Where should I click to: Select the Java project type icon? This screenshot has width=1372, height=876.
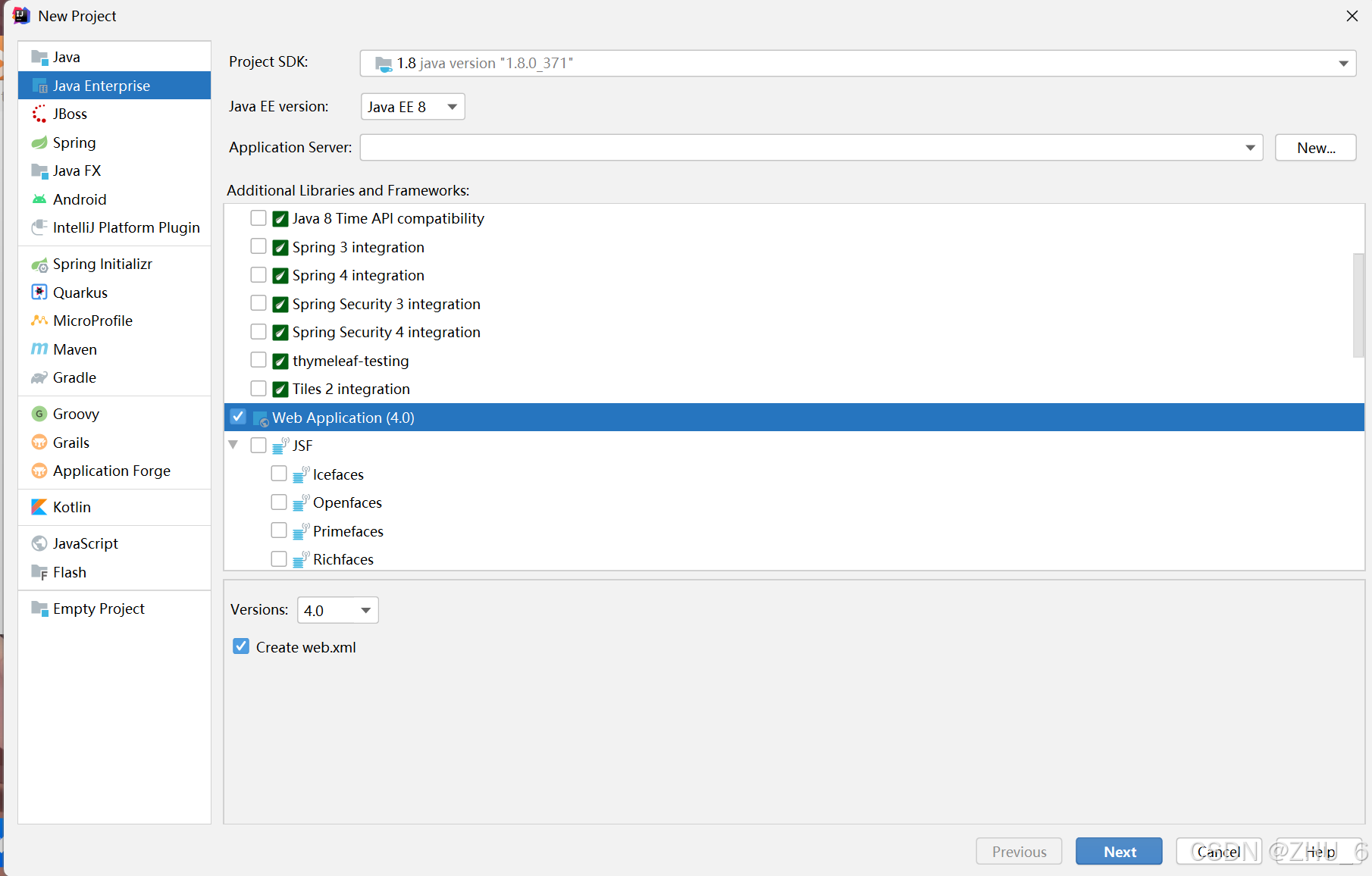coord(39,58)
